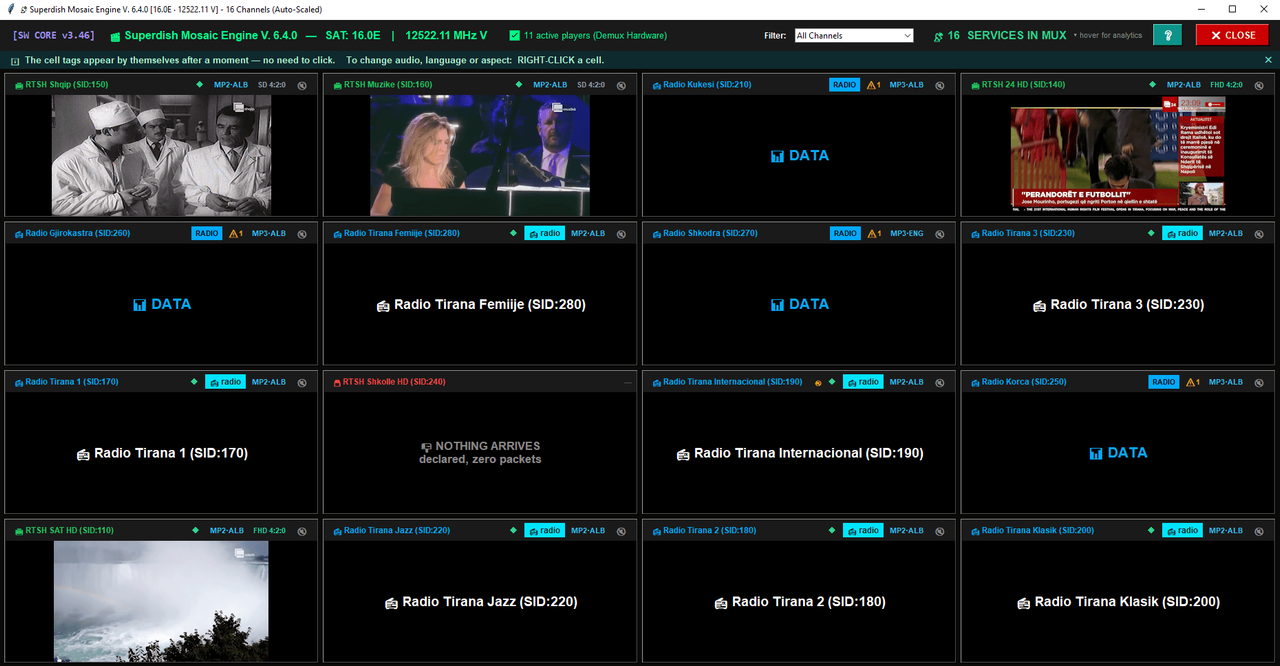1280x666 pixels.
Task: Select the RTSH Shqip video thumbnail
Action: 161,155
